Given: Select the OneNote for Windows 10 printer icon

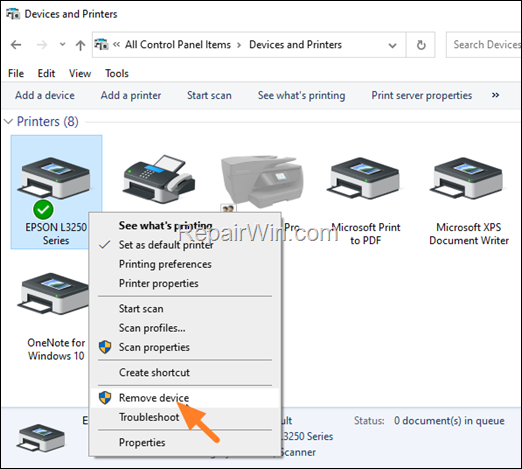Looking at the screenshot, I should [x=53, y=293].
